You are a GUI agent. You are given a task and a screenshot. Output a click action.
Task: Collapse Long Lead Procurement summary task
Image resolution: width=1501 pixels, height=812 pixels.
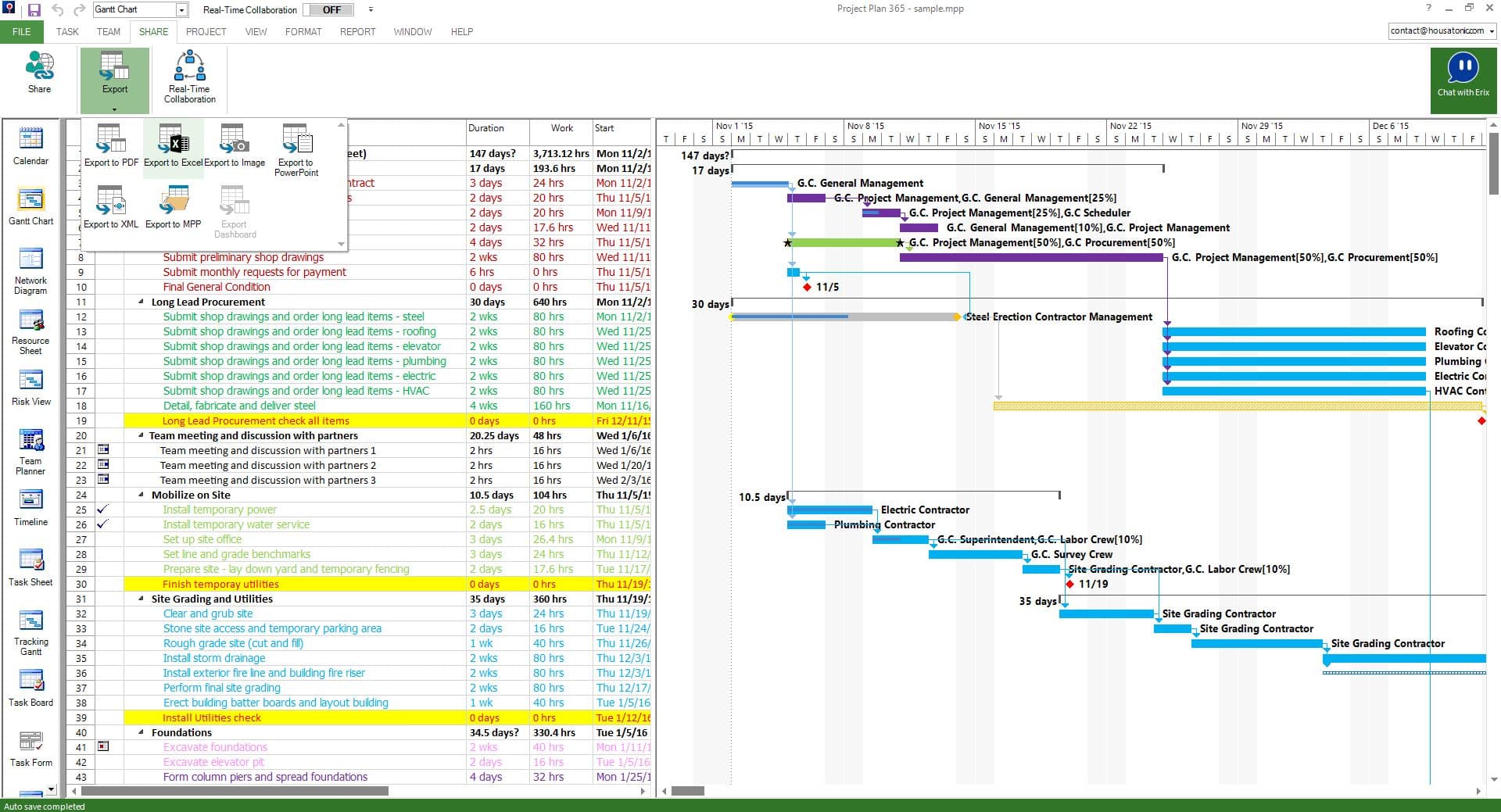pyautogui.click(x=141, y=302)
